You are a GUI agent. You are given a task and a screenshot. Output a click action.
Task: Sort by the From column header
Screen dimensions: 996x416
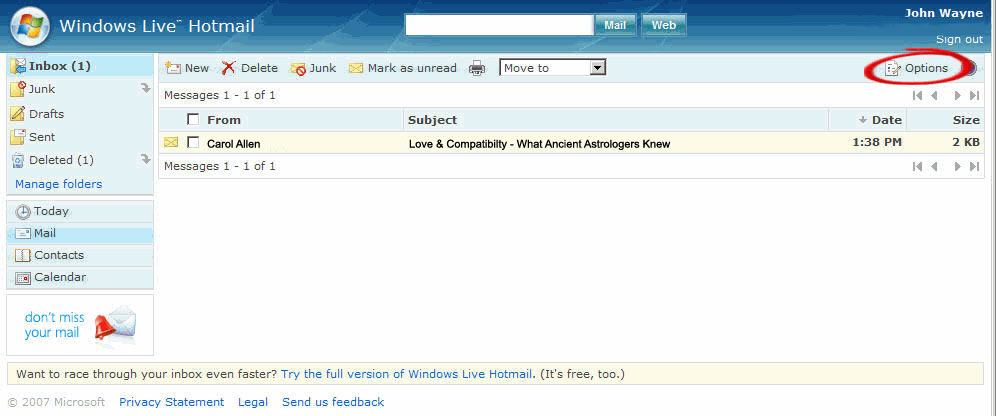coord(224,120)
